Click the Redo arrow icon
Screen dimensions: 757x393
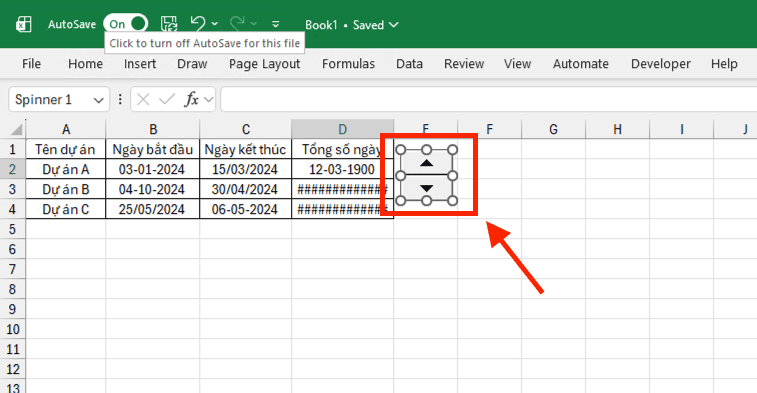(x=237, y=23)
